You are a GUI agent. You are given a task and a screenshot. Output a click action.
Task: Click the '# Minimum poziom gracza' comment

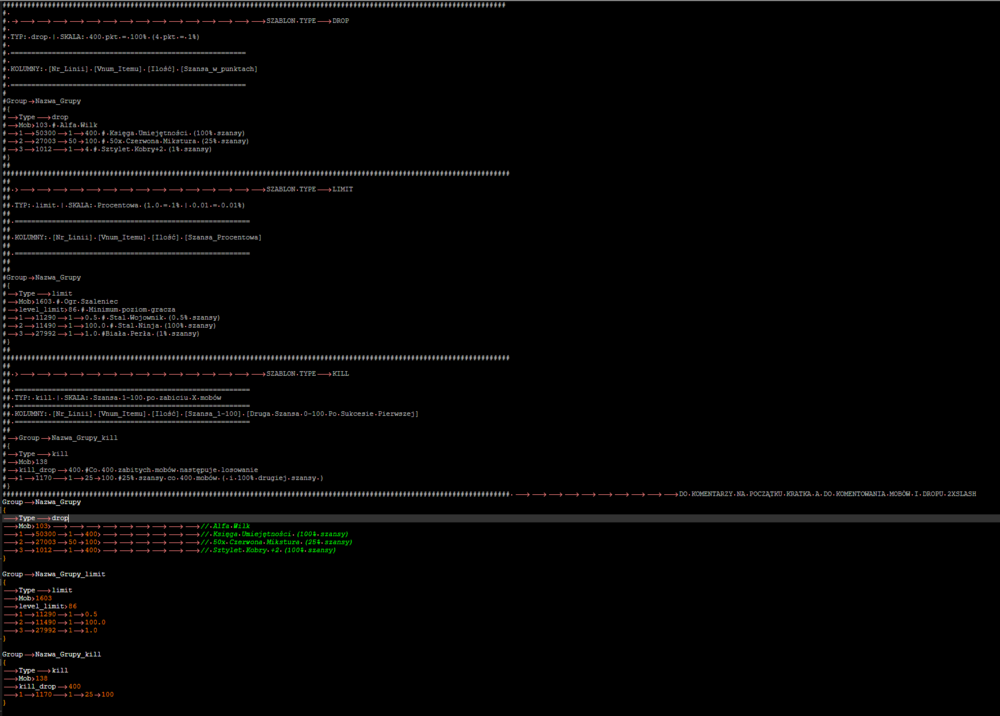pyautogui.click(x=126, y=309)
